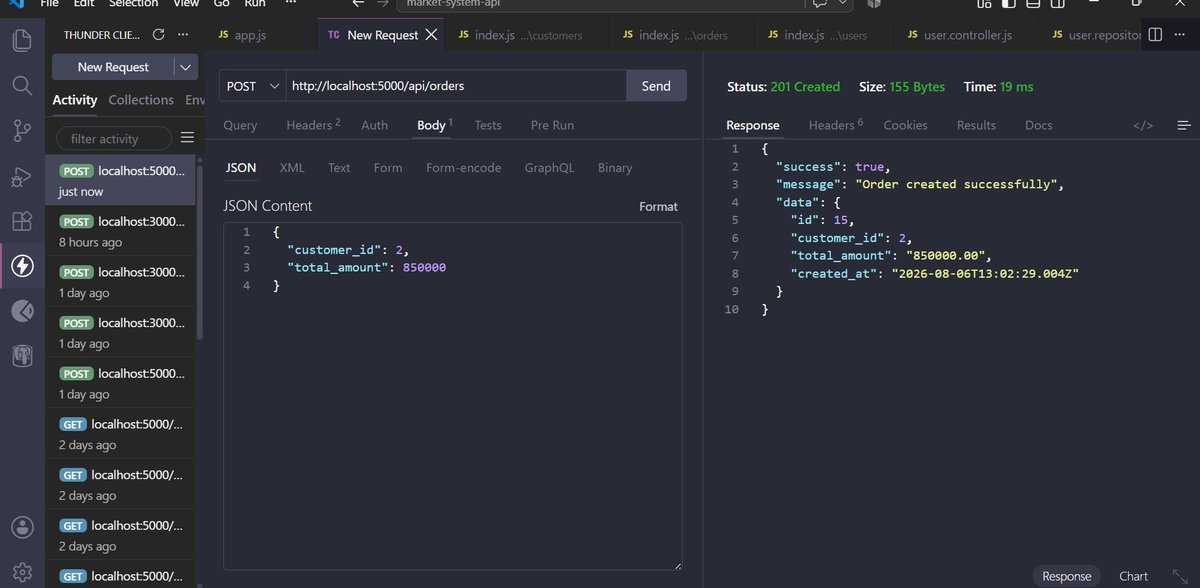The image size is (1200, 588).
Task: Open Thunder Client sidebar more actions
Action: point(182,34)
